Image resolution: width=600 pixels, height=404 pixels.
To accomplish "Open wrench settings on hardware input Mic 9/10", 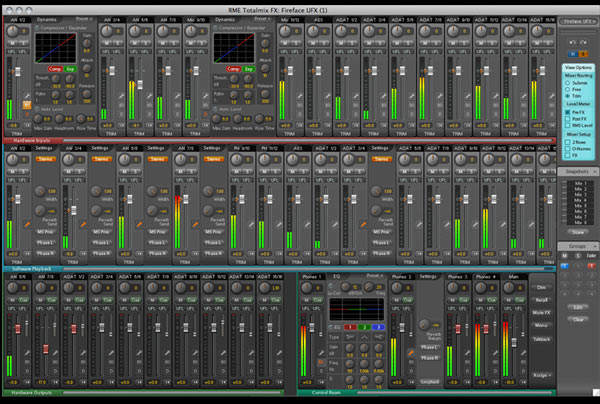I will pyautogui.click(x=205, y=96).
